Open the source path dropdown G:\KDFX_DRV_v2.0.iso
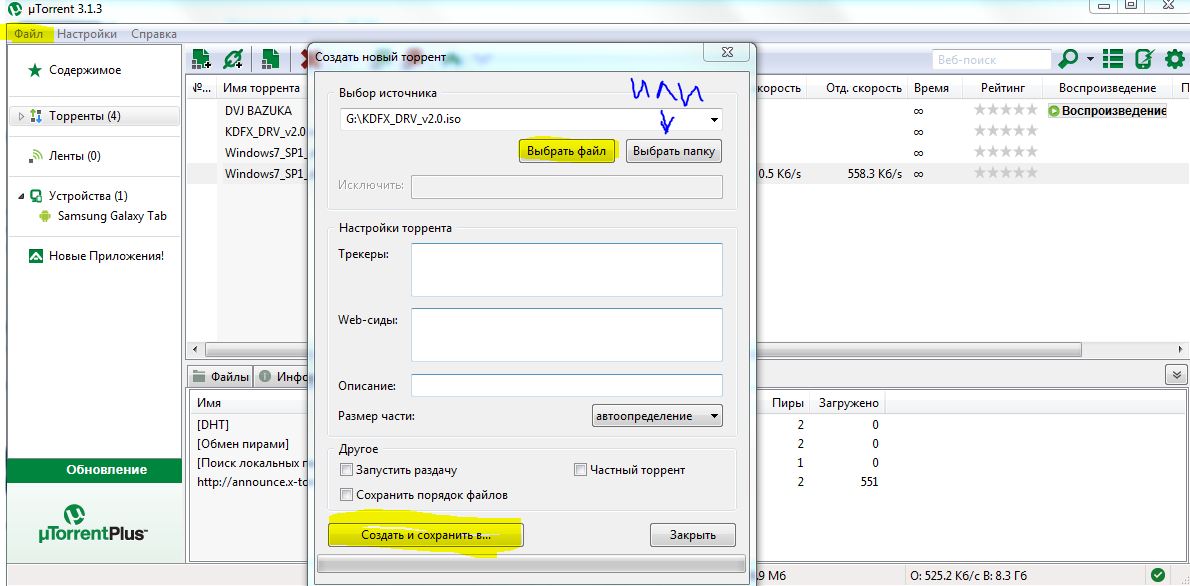Image resolution: width=1190 pixels, height=586 pixels. pos(714,119)
